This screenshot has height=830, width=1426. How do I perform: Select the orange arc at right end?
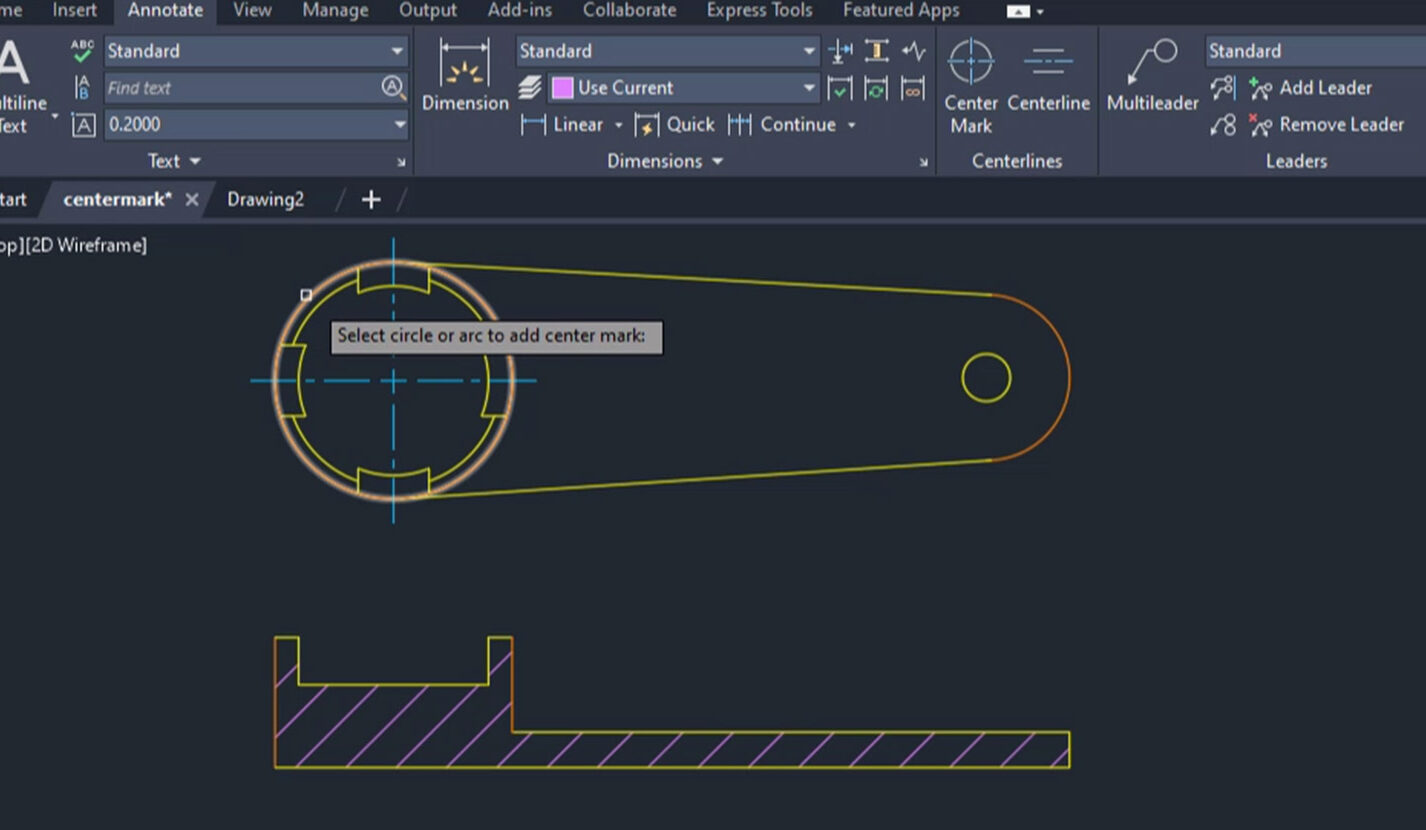point(1069,378)
